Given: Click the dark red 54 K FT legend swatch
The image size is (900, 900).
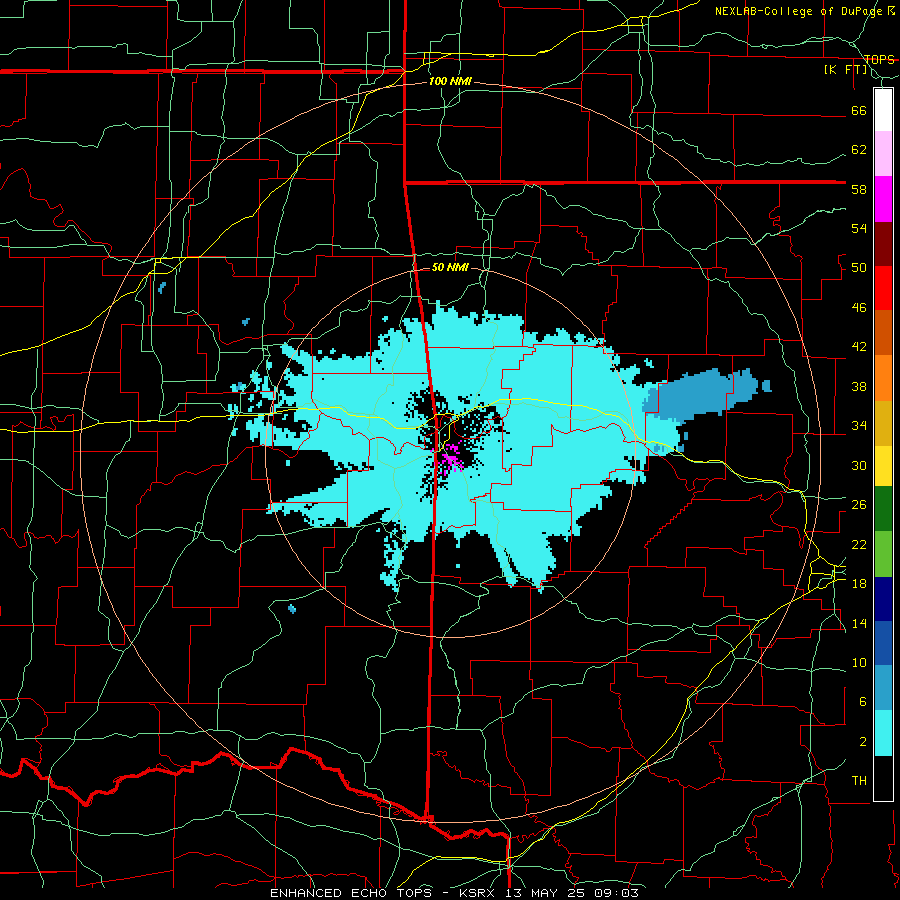Looking at the screenshot, I should click(883, 243).
